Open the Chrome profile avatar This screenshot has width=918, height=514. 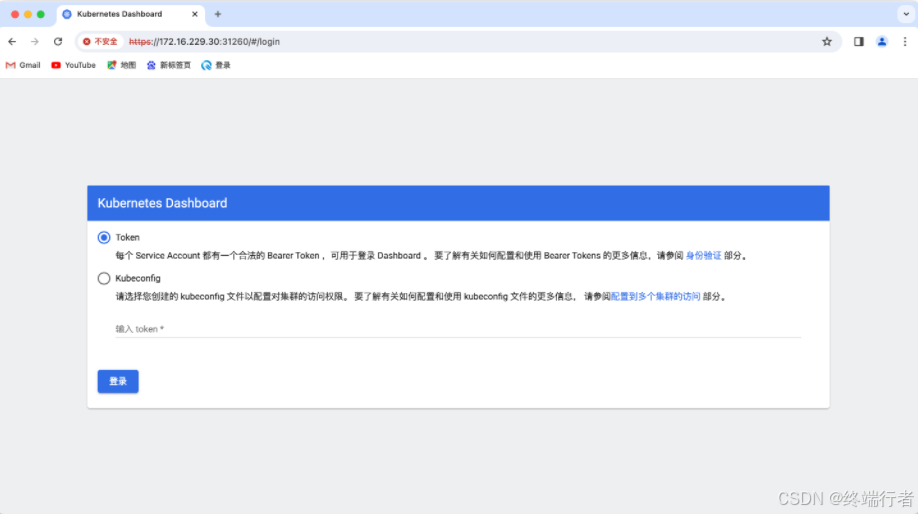click(x=882, y=42)
